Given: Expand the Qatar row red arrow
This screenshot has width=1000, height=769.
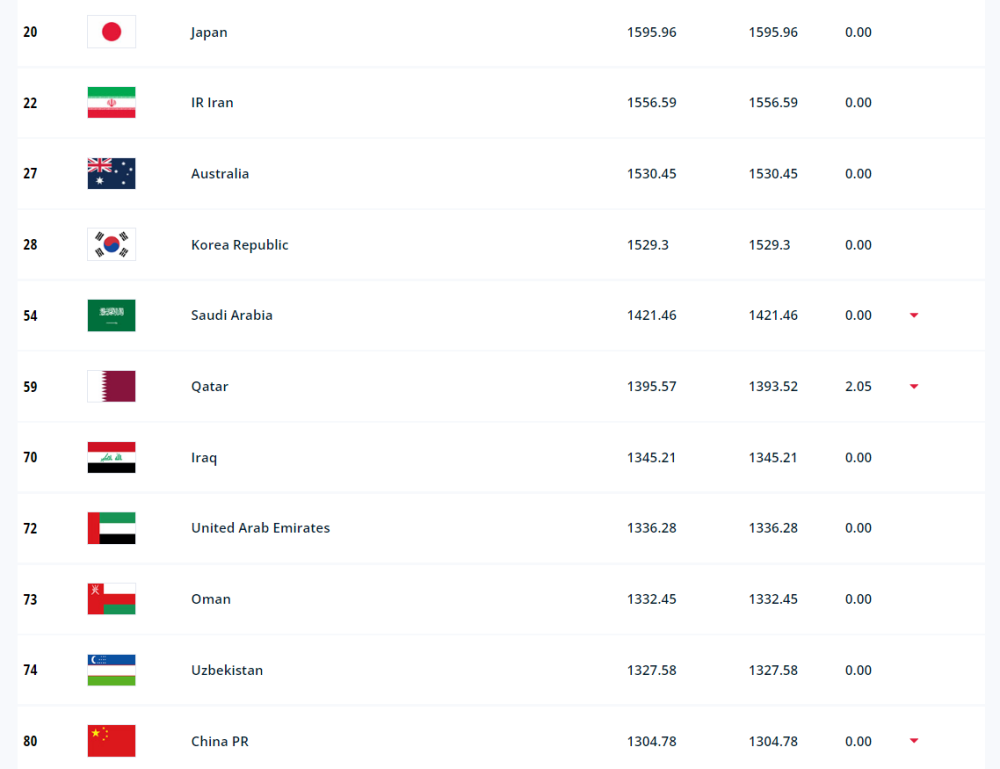Looking at the screenshot, I should 914,386.
